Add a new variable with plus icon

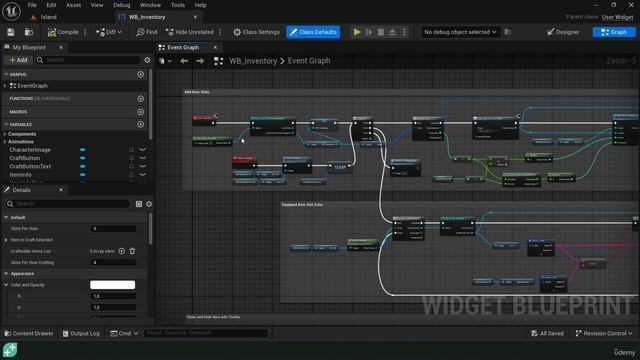140,124
